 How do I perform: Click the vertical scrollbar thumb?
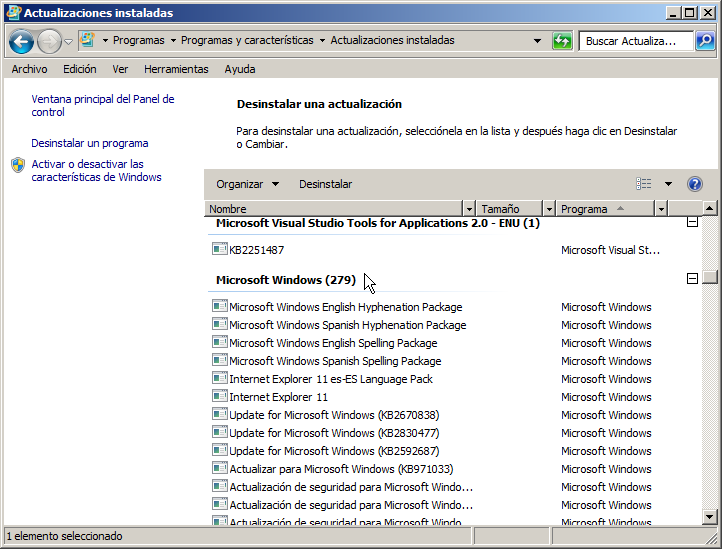pyautogui.click(x=710, y=277)
